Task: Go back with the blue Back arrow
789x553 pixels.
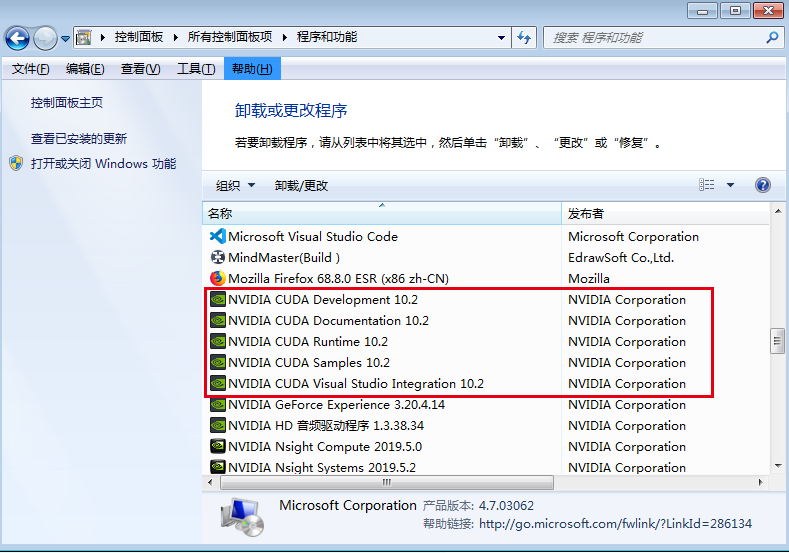Action: [17, 38]
